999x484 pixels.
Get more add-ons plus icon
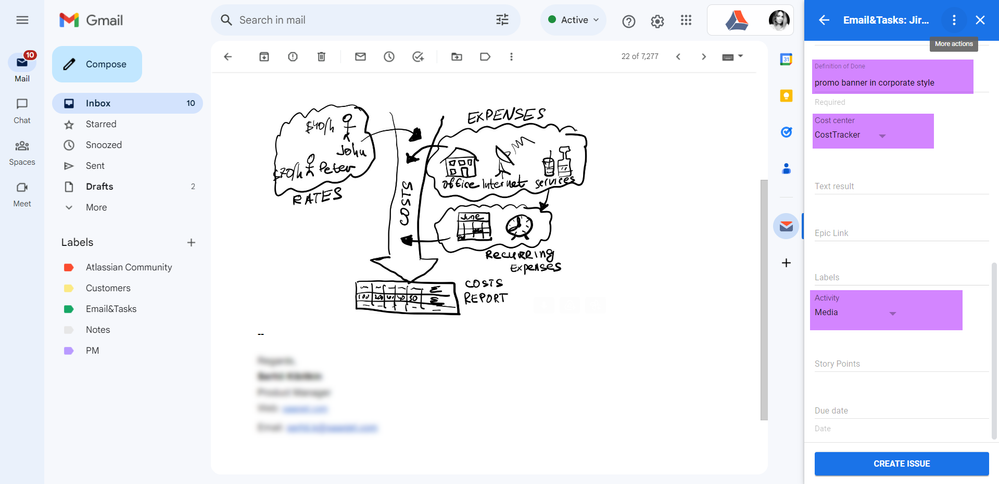point(786,263)
